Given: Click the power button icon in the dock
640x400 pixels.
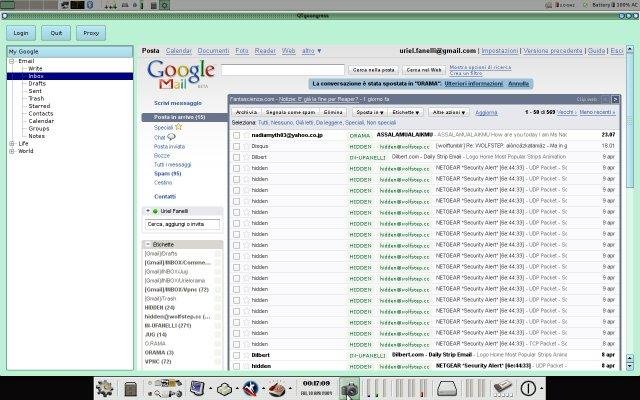Looking at the screenshot, I should point(528,388).
